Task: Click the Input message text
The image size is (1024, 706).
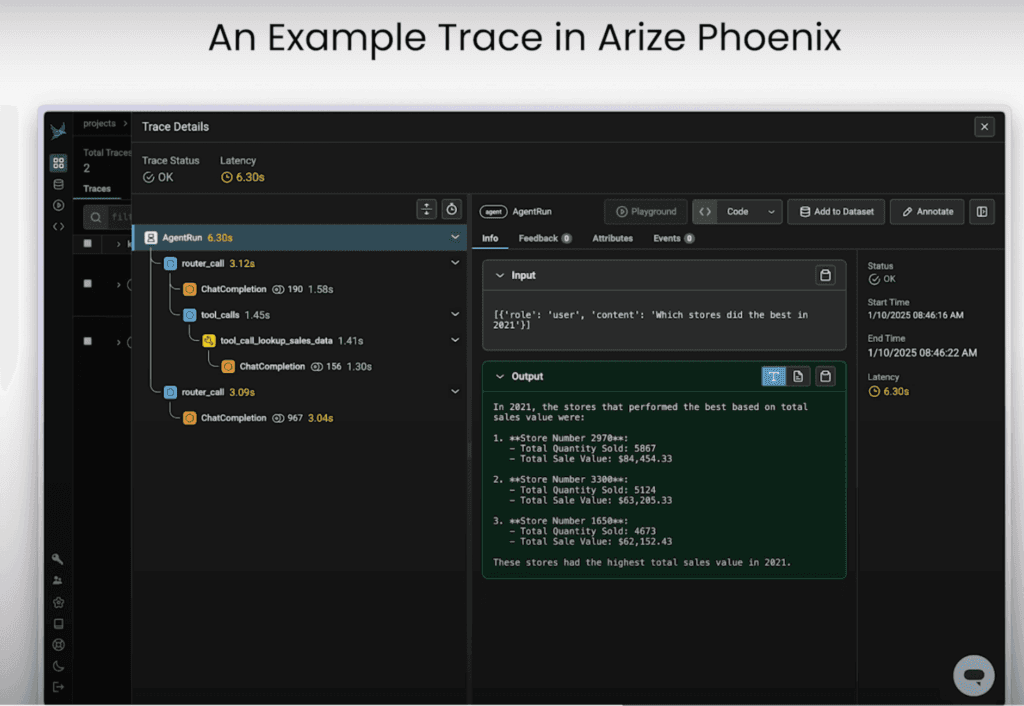Action: click(650, 319)
